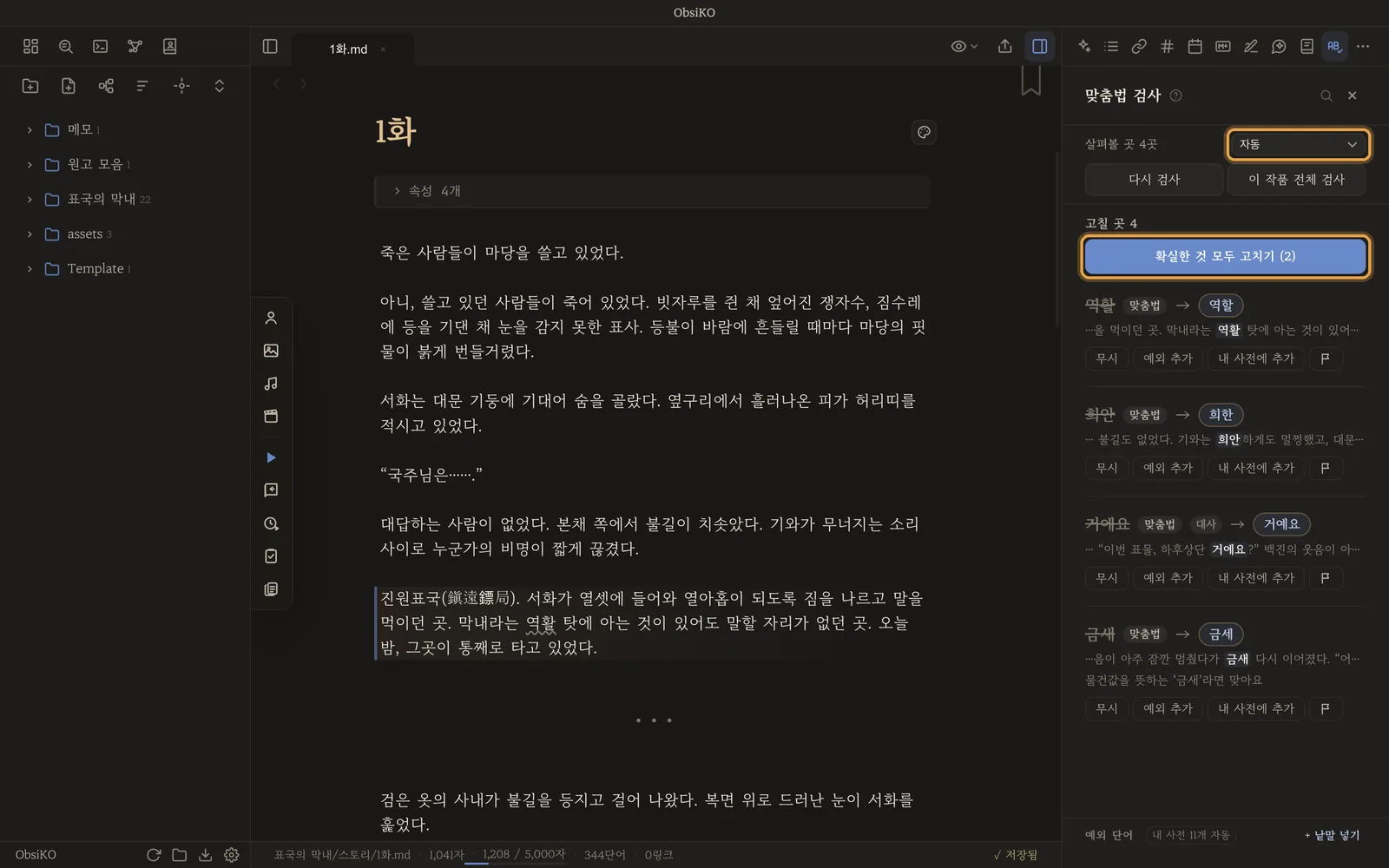The image size is (1389, 868).
Task: Click 이 작품 전체 검사 button
Action: tap(1296, 180)
